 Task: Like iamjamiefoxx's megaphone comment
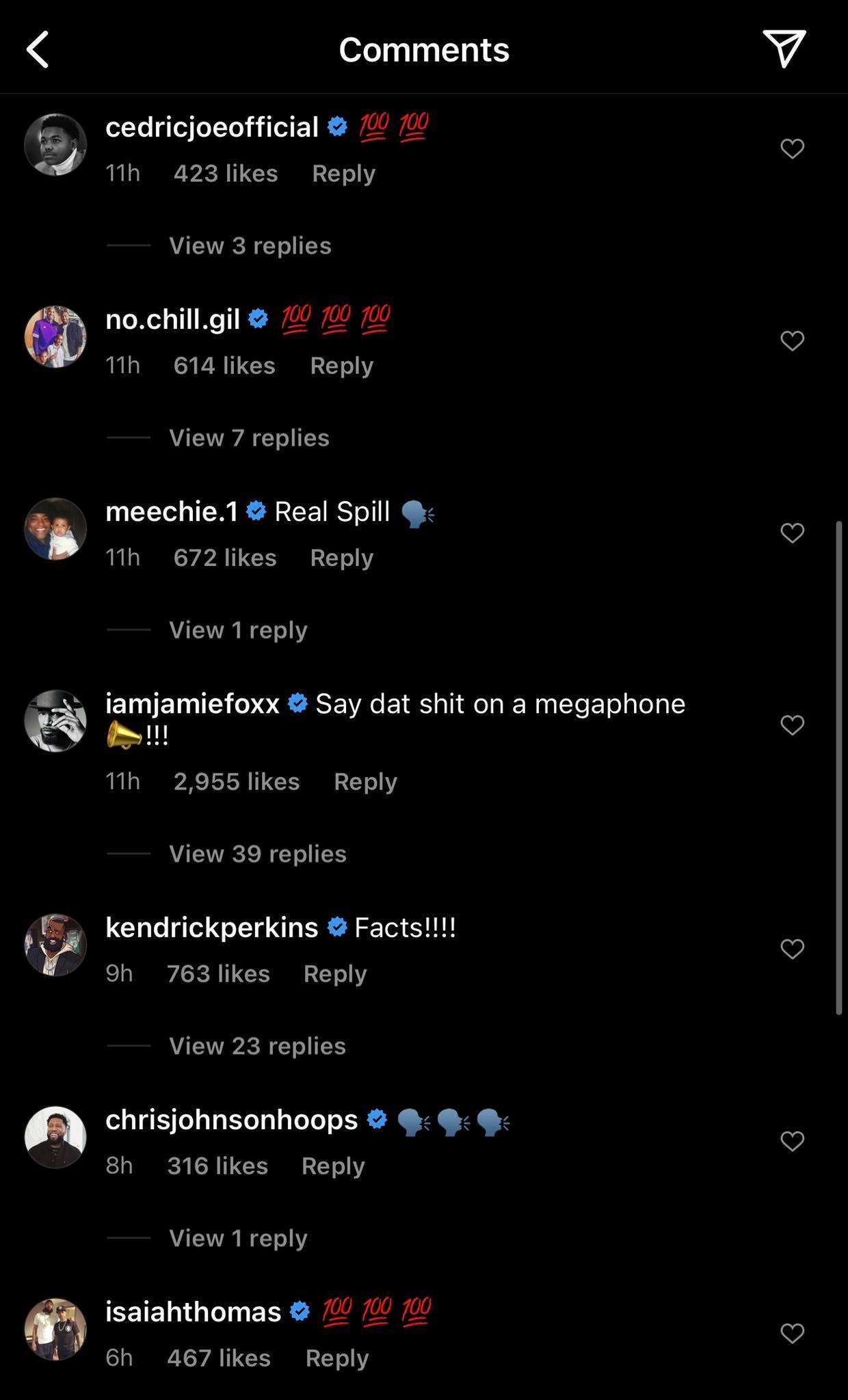pyautogui.click(x=792, y=725)
